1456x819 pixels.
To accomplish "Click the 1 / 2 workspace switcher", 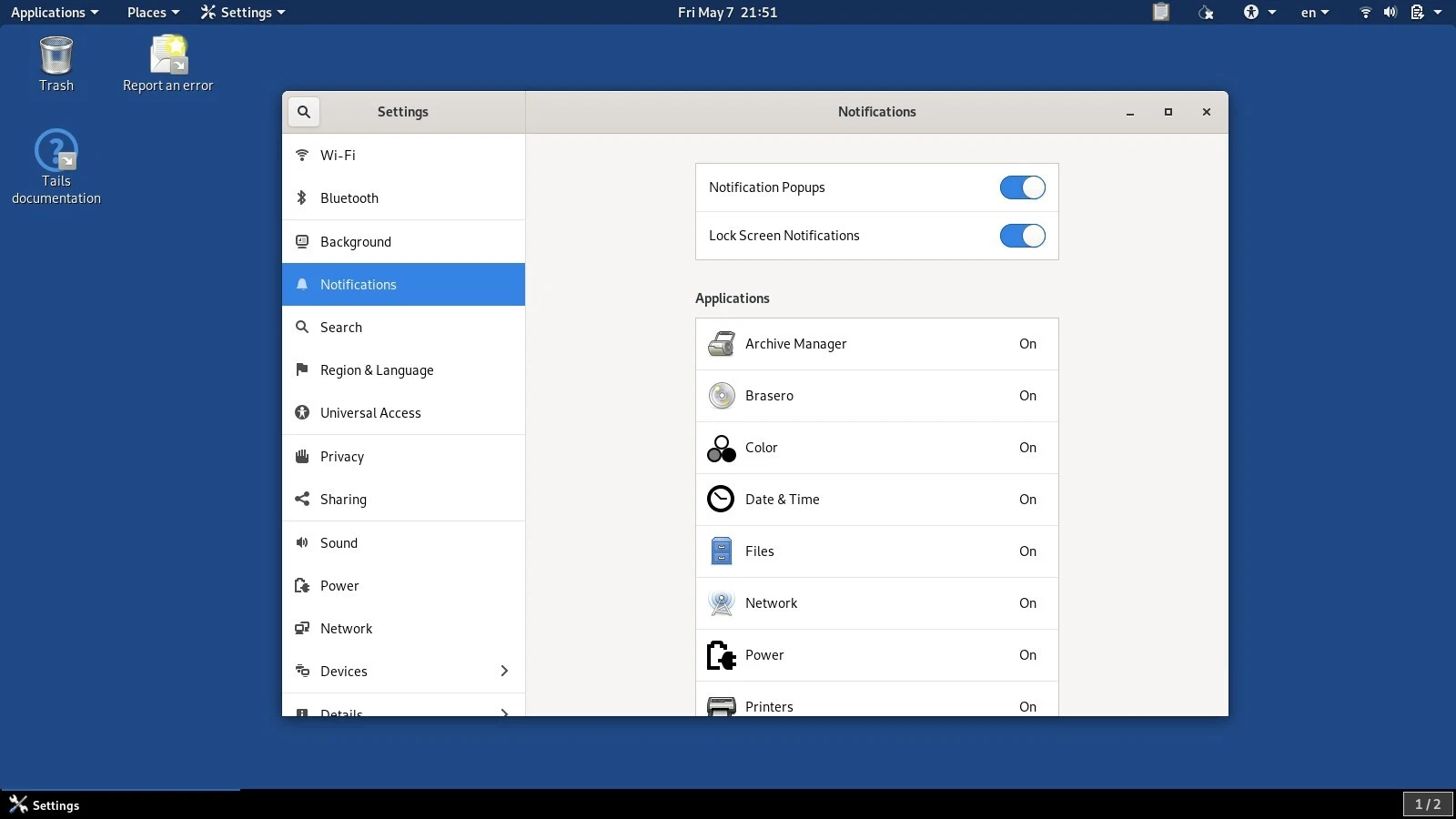I will coord(1428,804).
